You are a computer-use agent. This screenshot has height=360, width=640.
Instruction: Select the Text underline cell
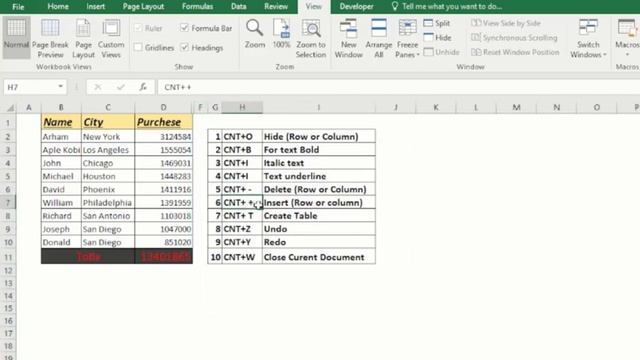319,176
